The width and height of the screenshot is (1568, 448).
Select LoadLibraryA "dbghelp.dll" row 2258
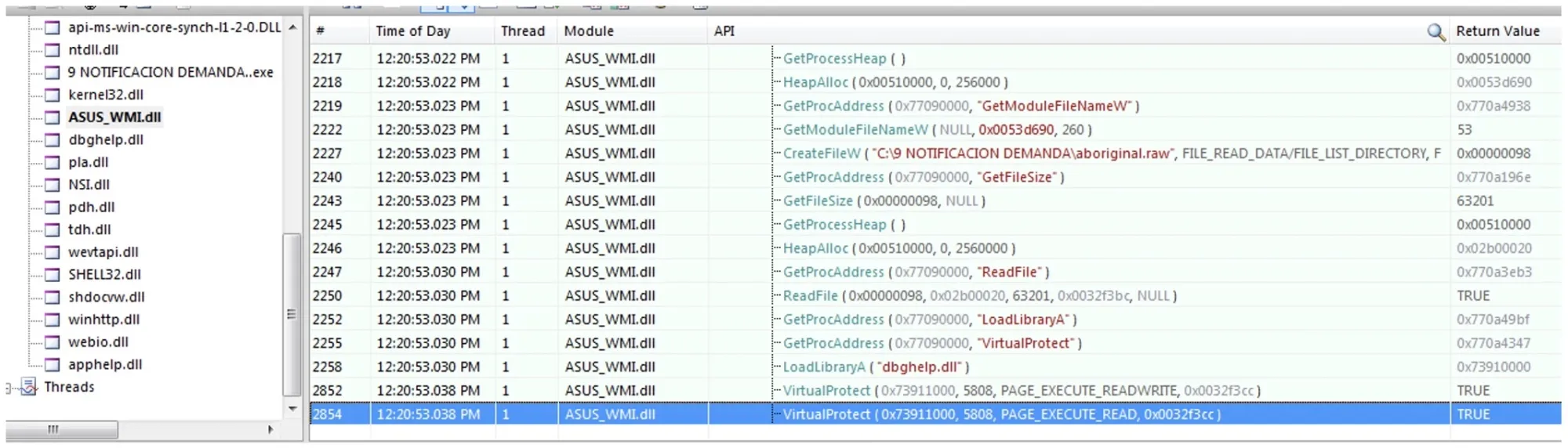click(x=935, y=367)
